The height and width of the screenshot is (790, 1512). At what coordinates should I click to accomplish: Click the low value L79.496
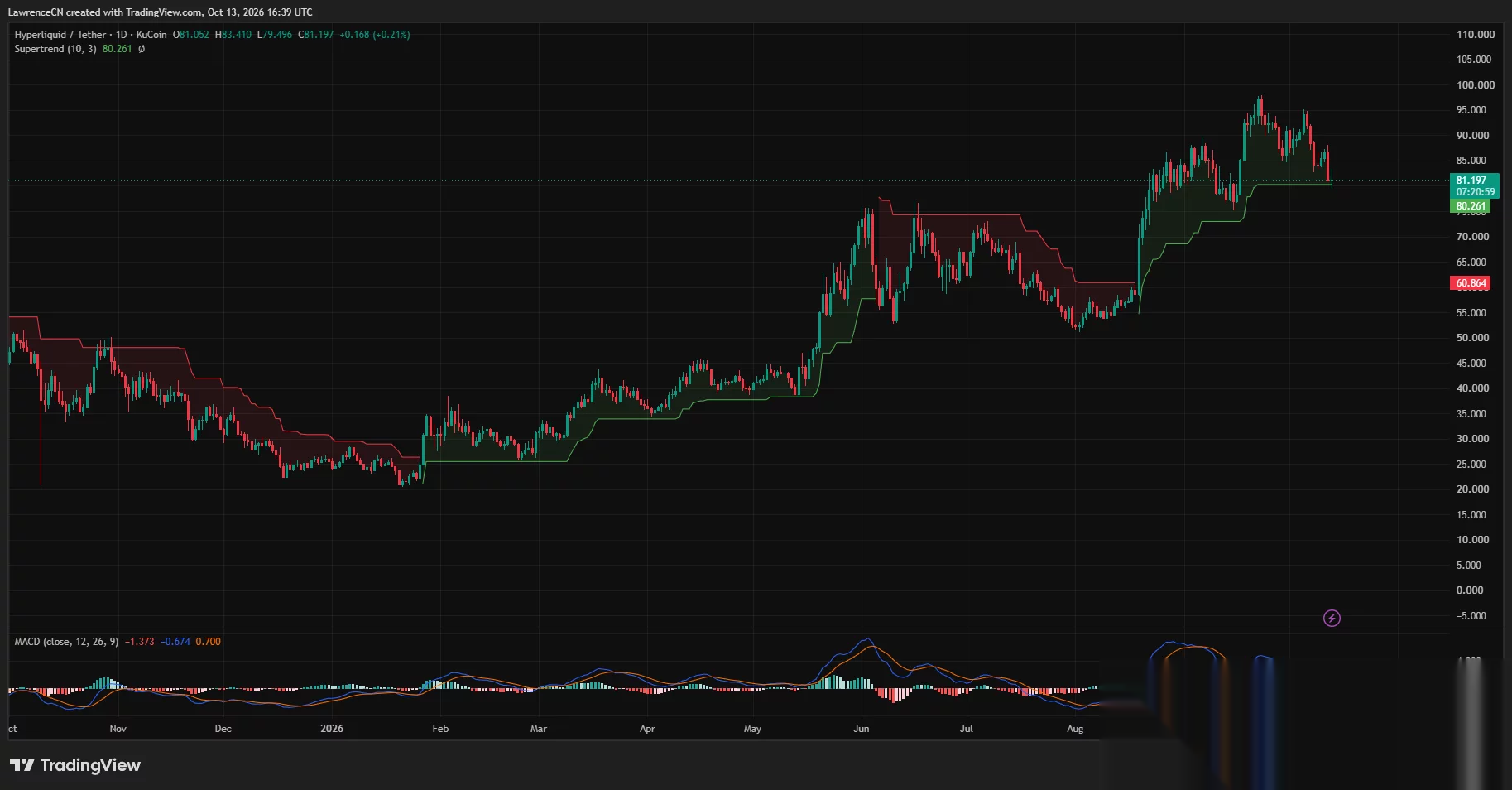275,35
